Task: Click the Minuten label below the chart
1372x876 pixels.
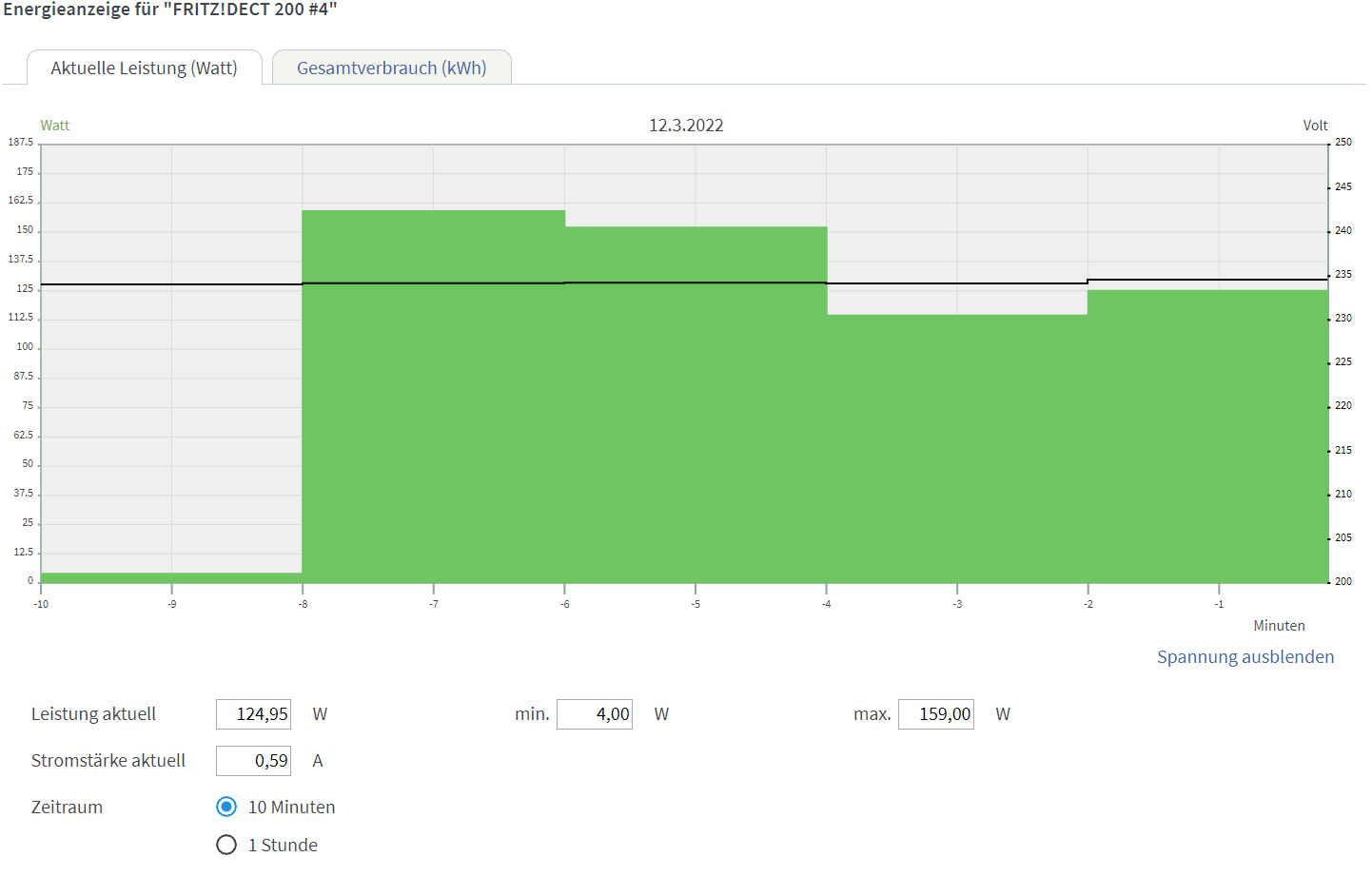Action: (1279, 626)
